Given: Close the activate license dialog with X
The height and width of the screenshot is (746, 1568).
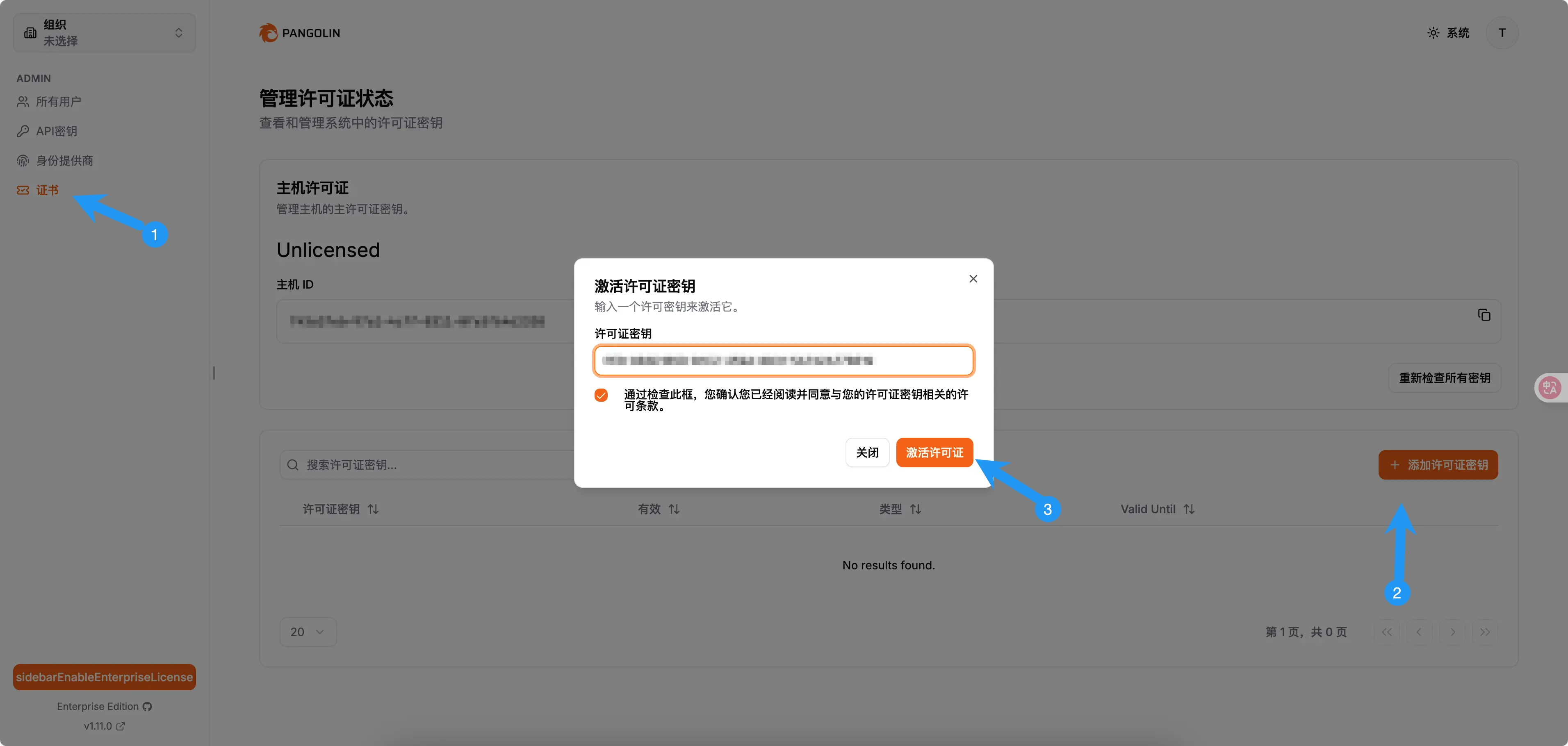Looking at the screenshot, I should click(x=973, y=279).
